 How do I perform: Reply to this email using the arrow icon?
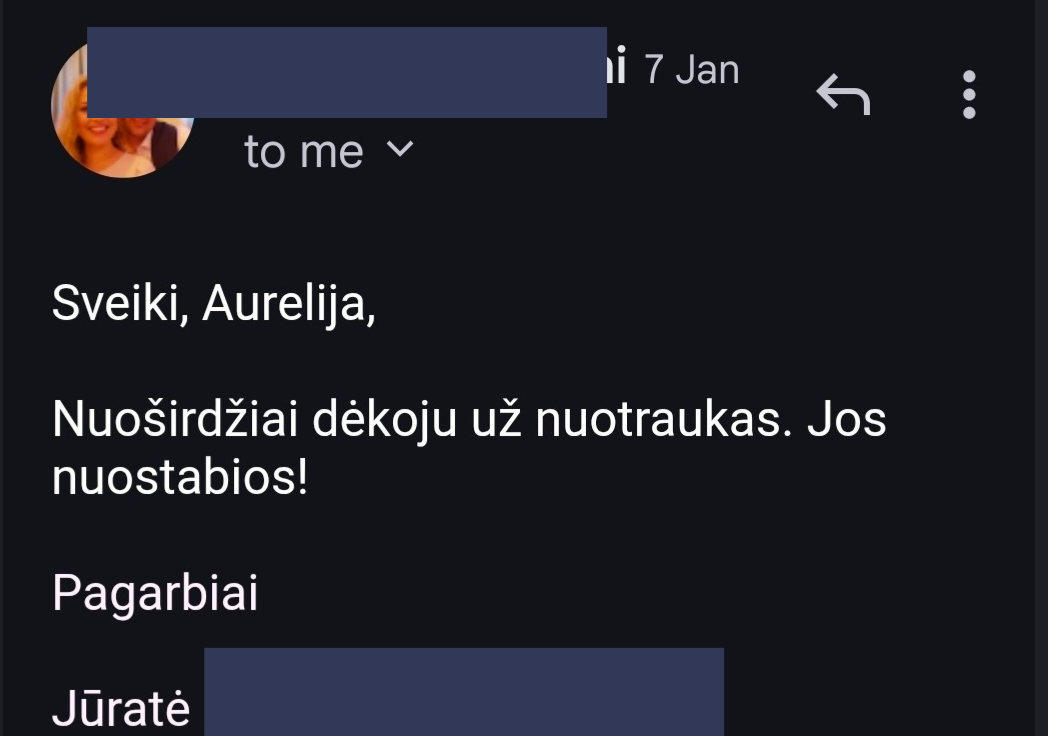pos(843,94)
